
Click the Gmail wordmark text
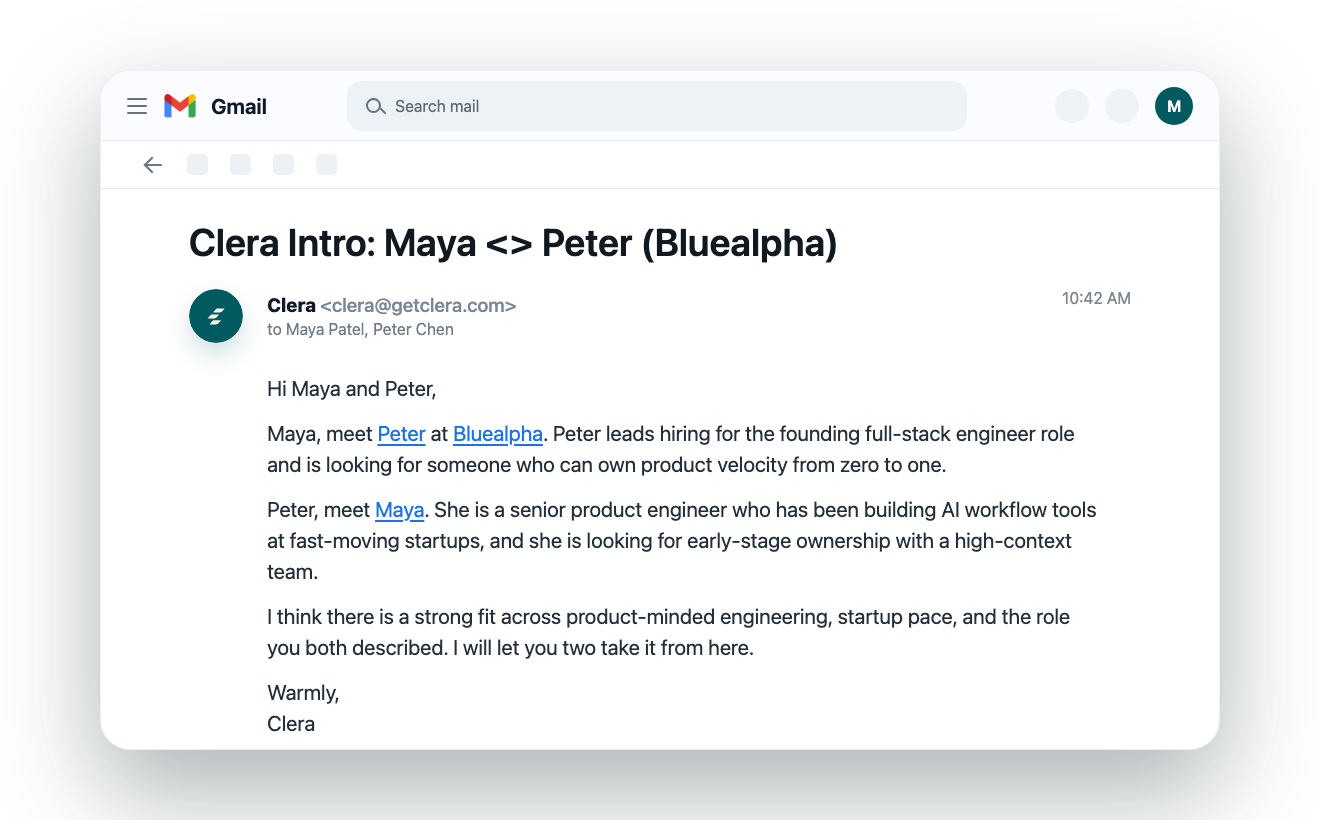point(239,106)
